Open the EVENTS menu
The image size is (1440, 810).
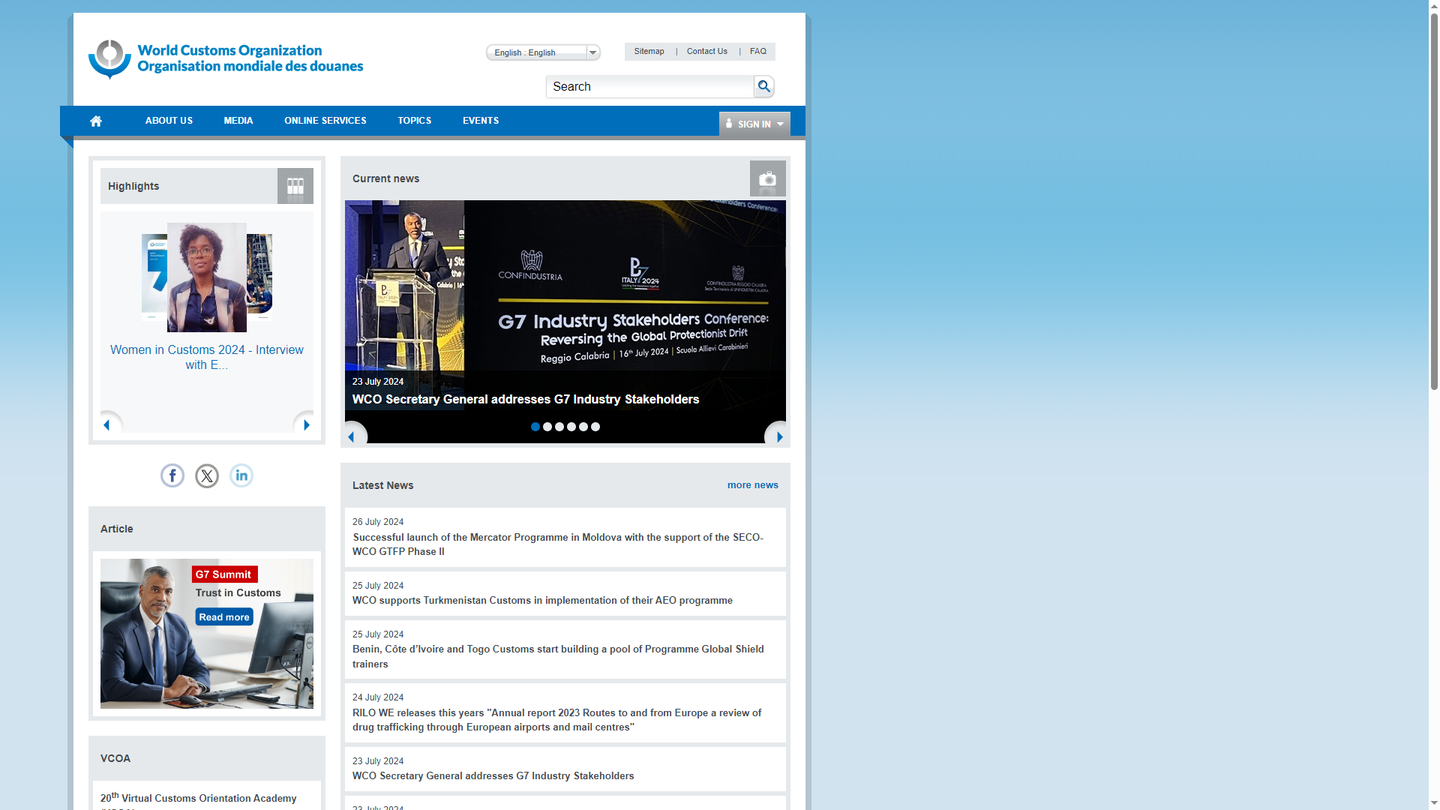pyautogui.click(x=481, y=121)
